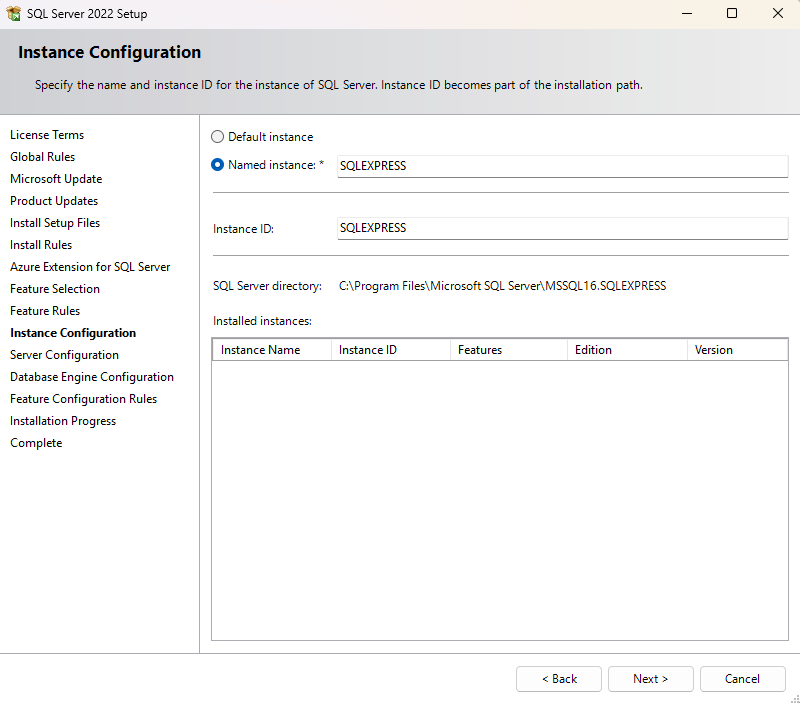Click the Instance ID text field
The image size is (800, 703).
(x=562, y=228)
